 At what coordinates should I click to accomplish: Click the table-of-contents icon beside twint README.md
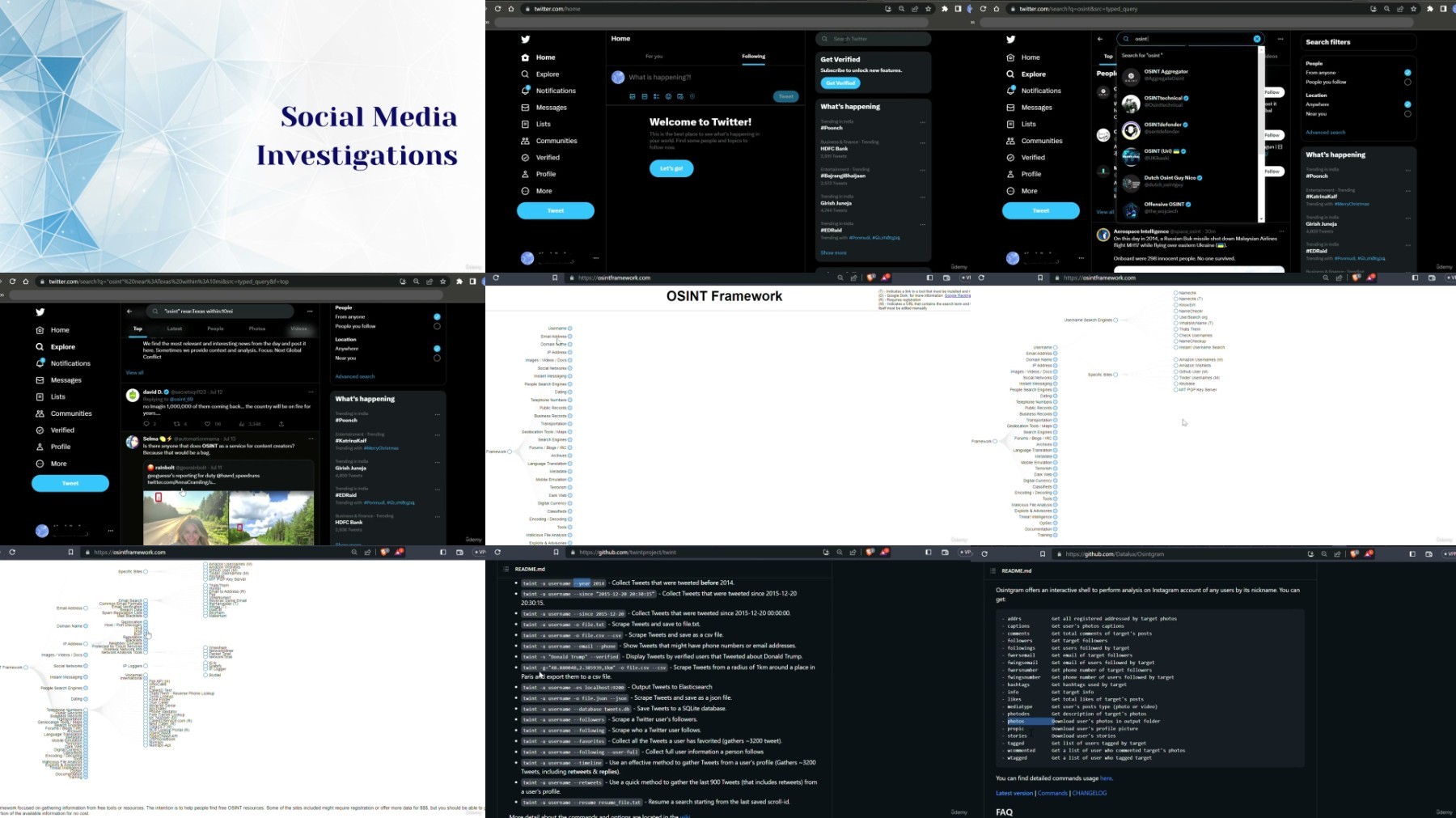coord(506,570)
